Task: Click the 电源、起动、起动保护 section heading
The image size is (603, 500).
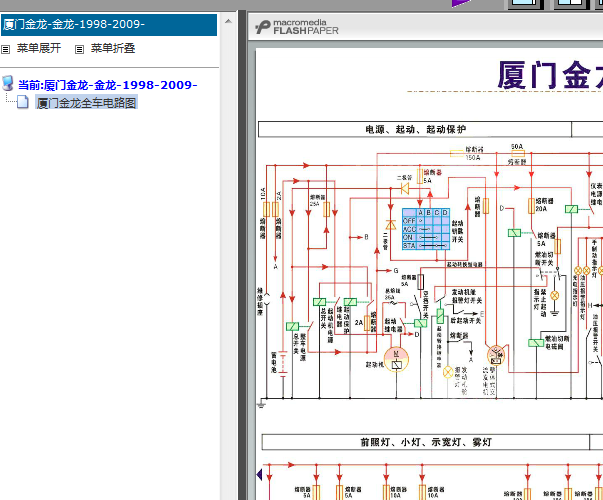Action: (415, 130)
